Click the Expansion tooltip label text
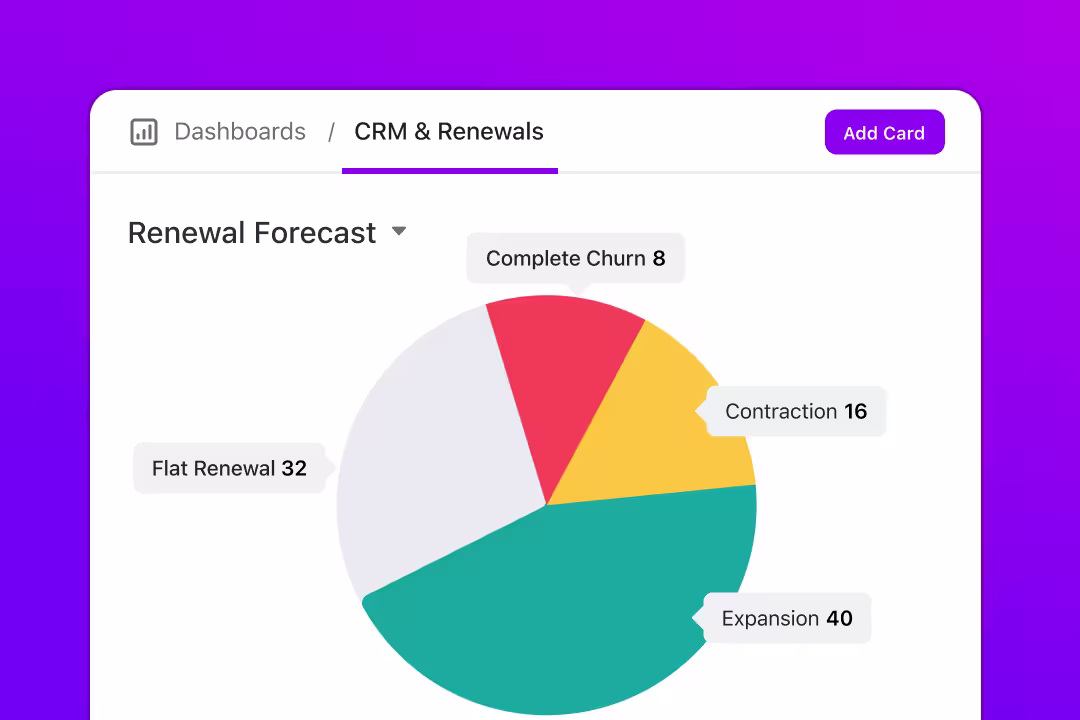Image resolution: width=1080 pixels, height=720 pixels. (x=770, y=619)
